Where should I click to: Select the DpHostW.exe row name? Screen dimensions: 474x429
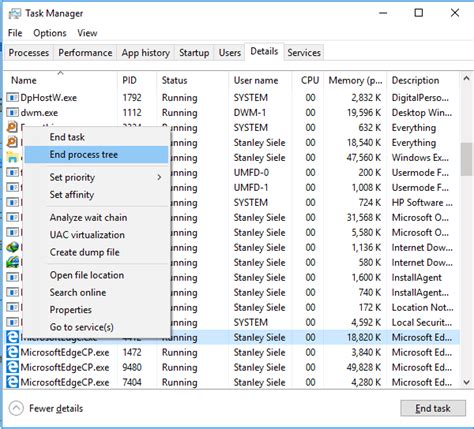tap(49, 98)
